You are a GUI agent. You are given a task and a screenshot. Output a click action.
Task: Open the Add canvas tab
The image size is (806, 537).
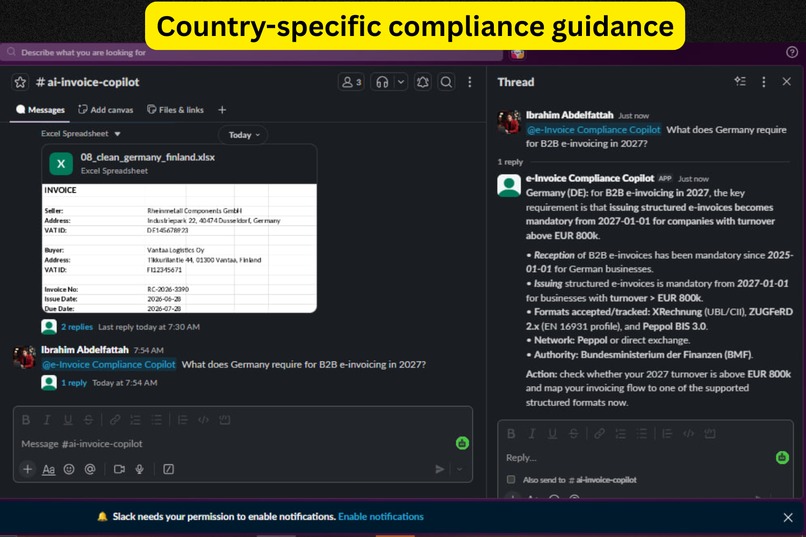[105, 110]
